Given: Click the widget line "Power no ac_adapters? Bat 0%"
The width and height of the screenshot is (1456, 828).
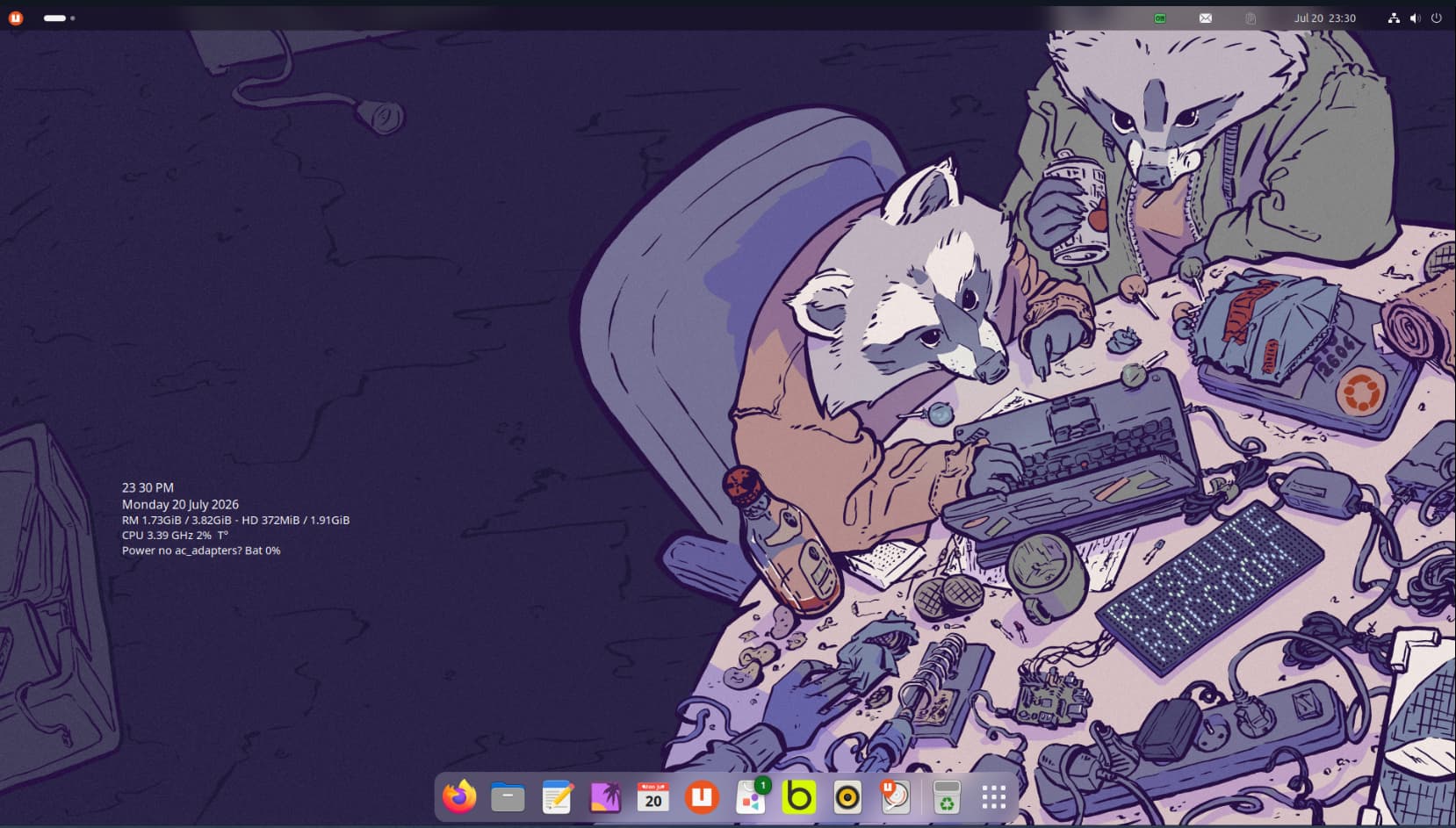Looking at the screenshot, I should [201, 551].
